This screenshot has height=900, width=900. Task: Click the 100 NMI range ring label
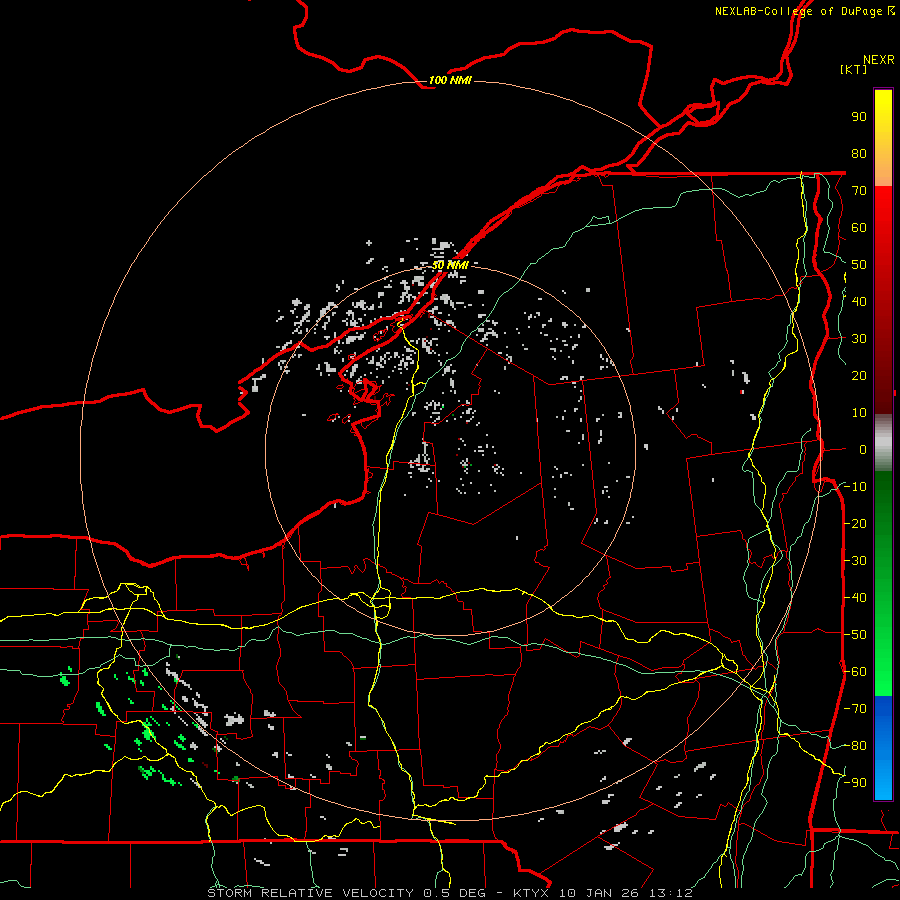(x=450, y=80)
